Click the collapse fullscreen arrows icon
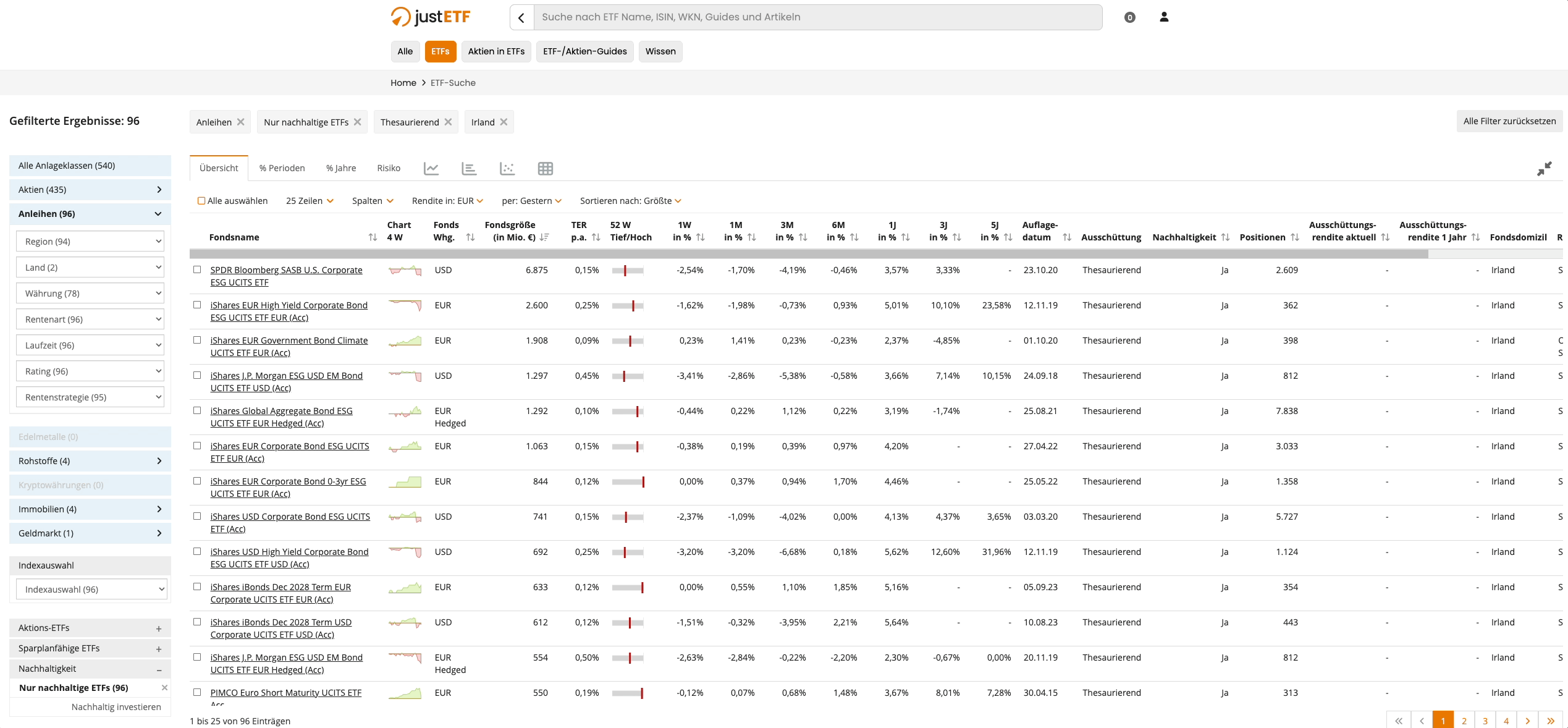Image resolution: width=1568 pixels, height=728 pixels. point(1544,169)
